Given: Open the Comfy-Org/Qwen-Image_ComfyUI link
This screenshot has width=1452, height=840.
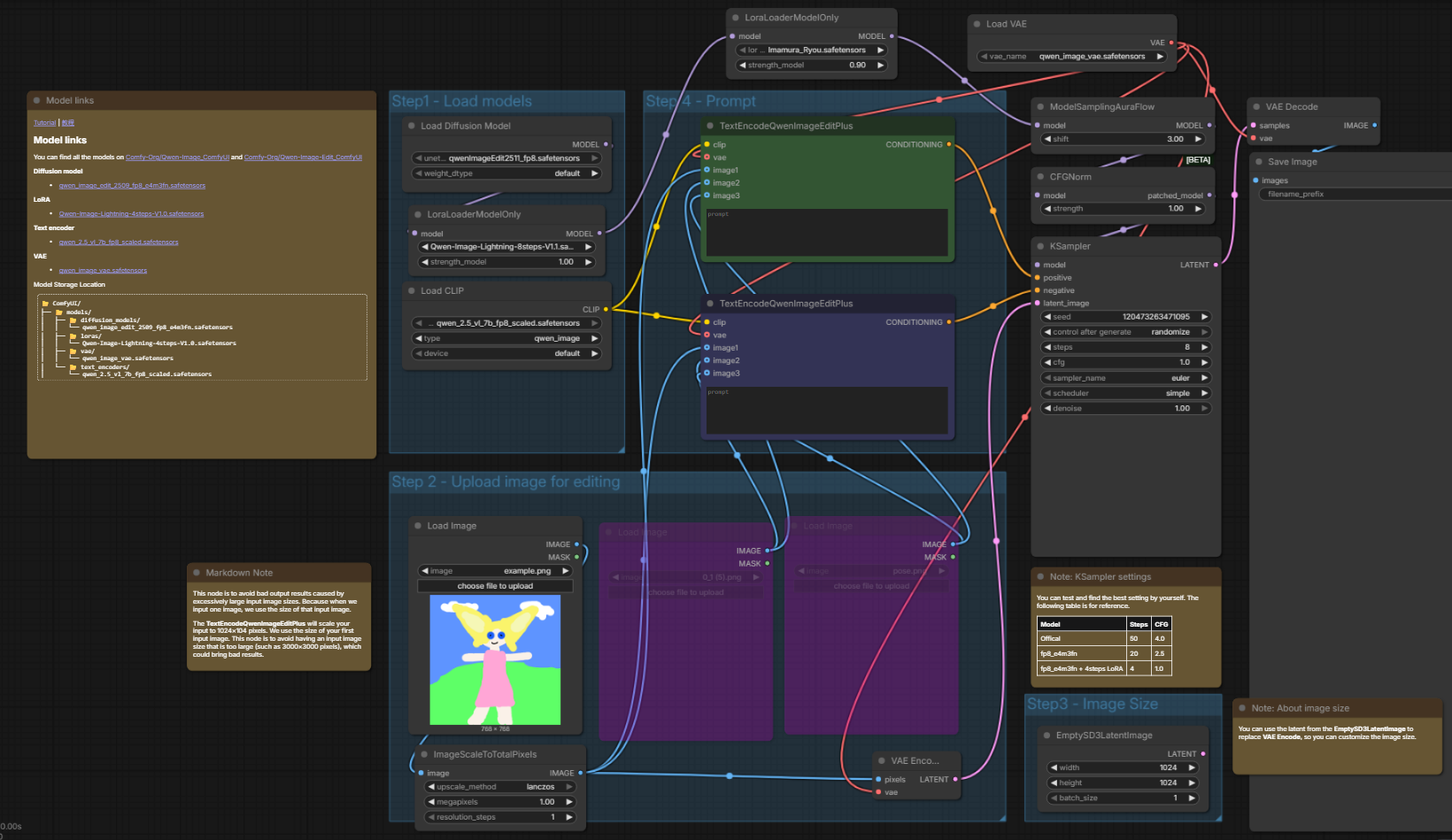Looking at the screenshot, I should (177, 158).
